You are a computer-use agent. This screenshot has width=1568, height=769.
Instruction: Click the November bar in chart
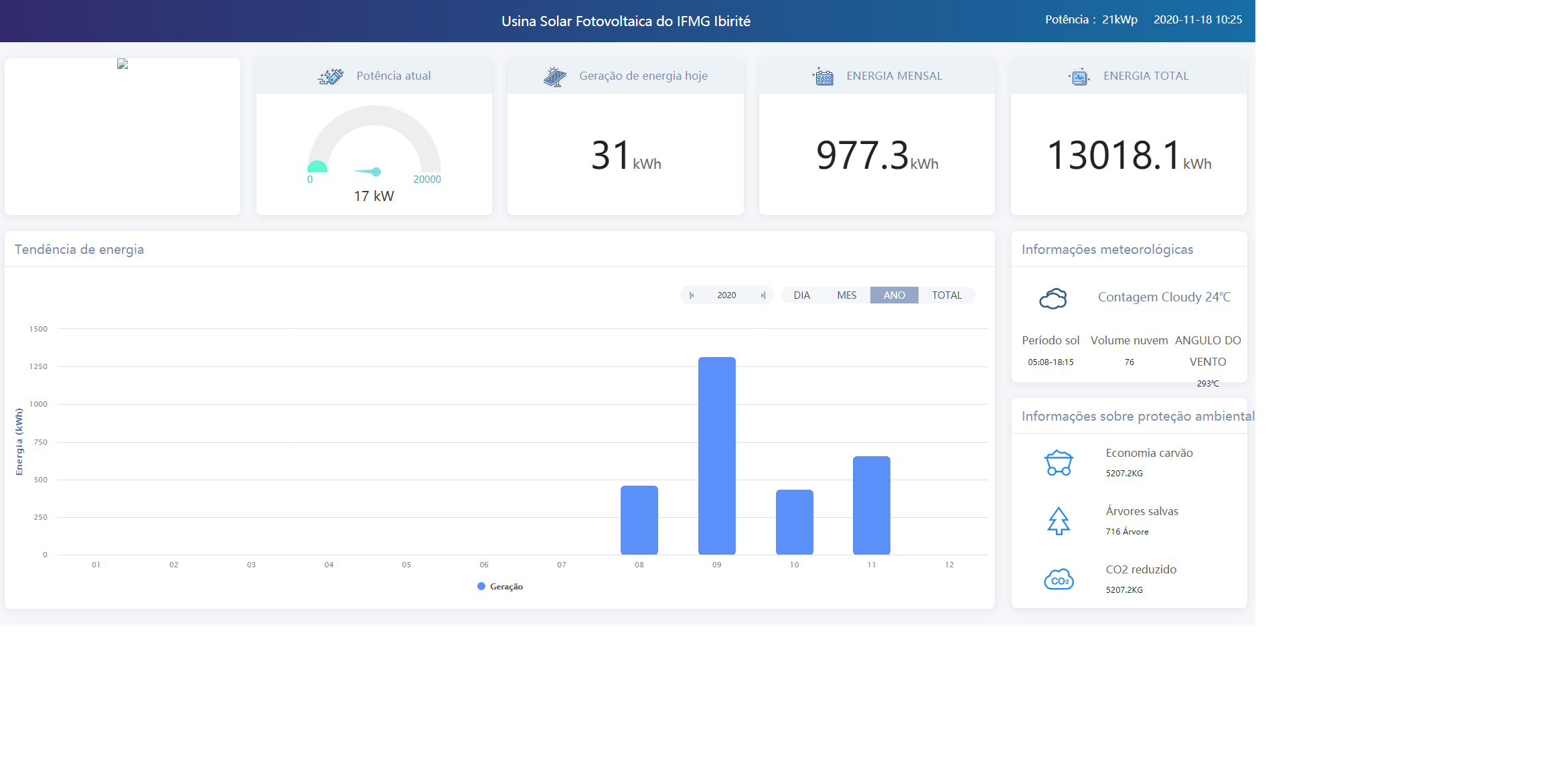point(871,505)
